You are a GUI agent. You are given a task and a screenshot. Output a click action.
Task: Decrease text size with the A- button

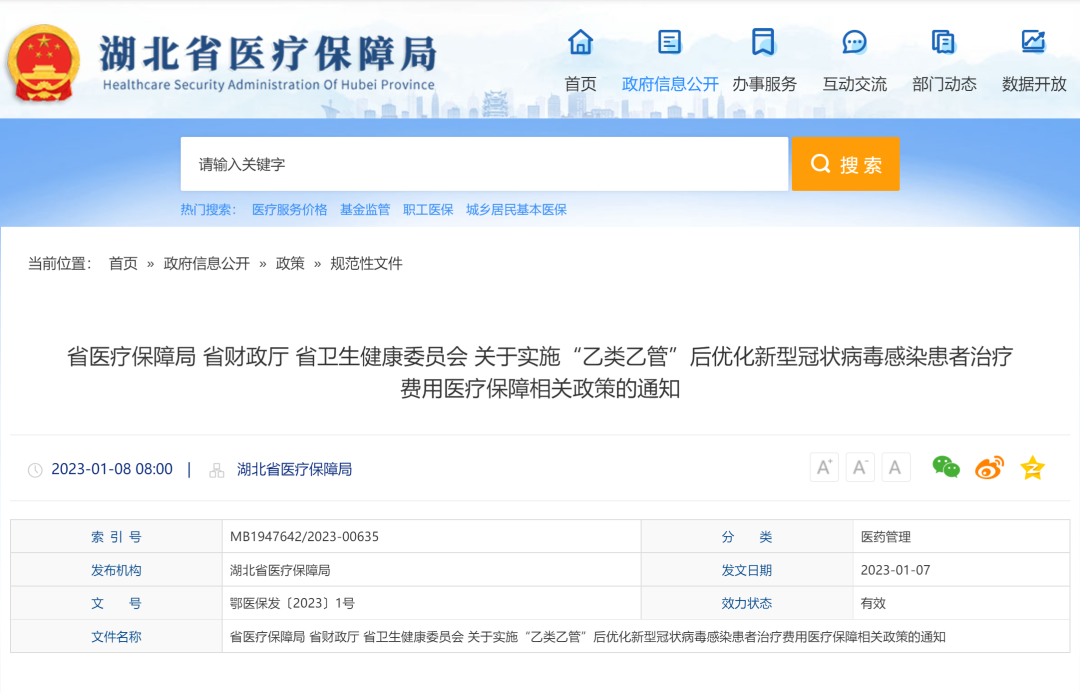(859, 467)
